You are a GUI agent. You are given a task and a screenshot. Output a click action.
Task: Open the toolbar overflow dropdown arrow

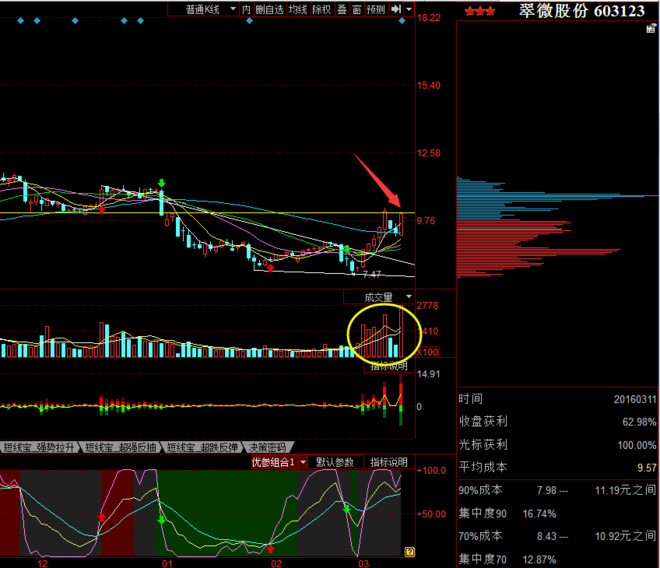[x=409, y=9]
